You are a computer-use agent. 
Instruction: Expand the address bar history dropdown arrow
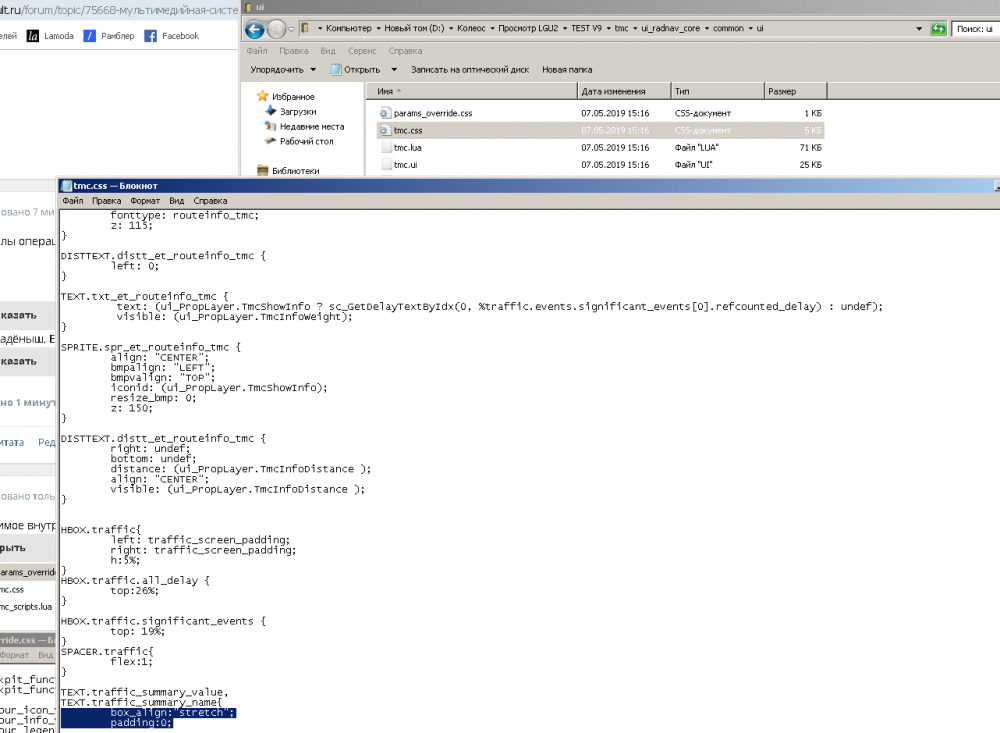coord(919,29)
